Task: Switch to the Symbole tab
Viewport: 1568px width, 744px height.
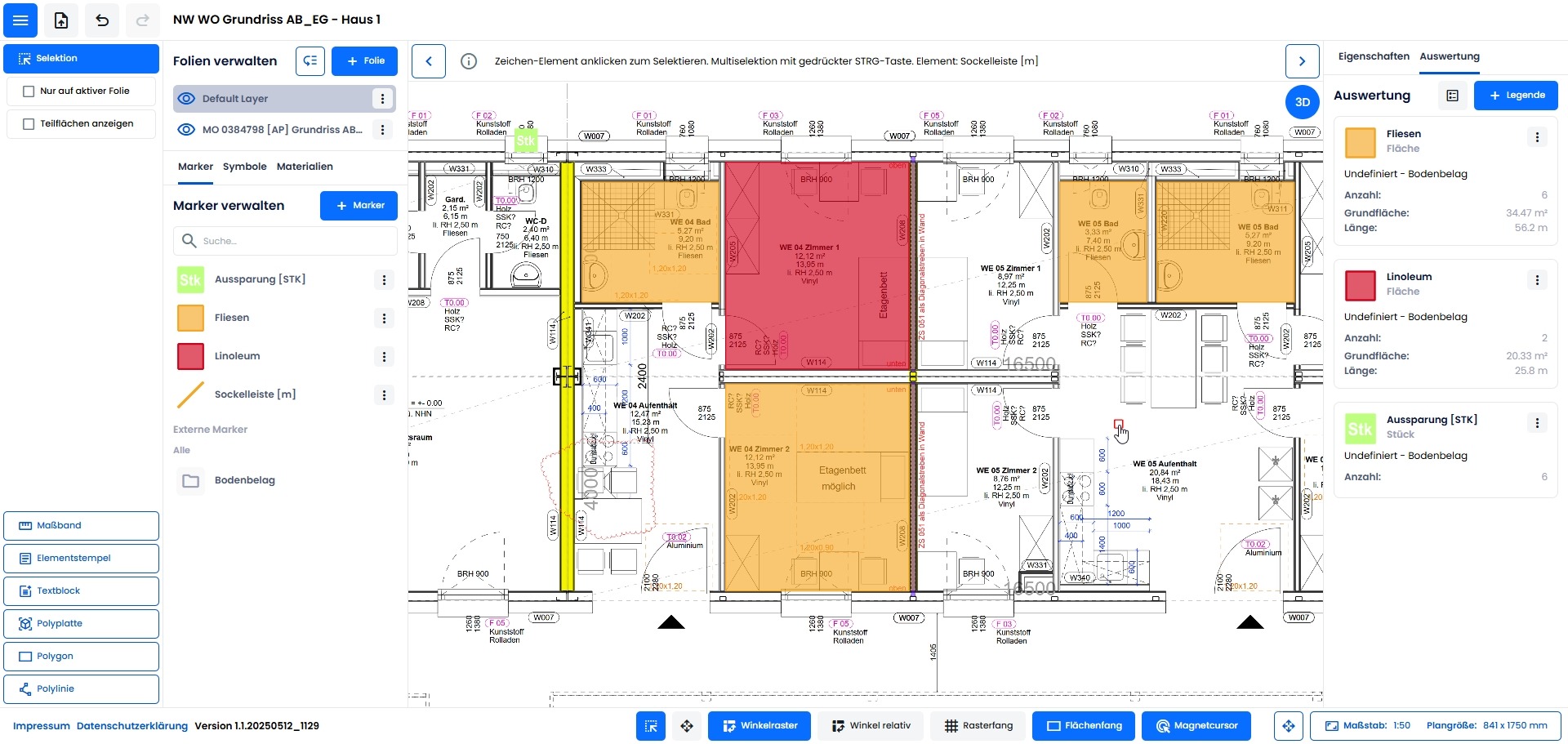Action: 245,167
